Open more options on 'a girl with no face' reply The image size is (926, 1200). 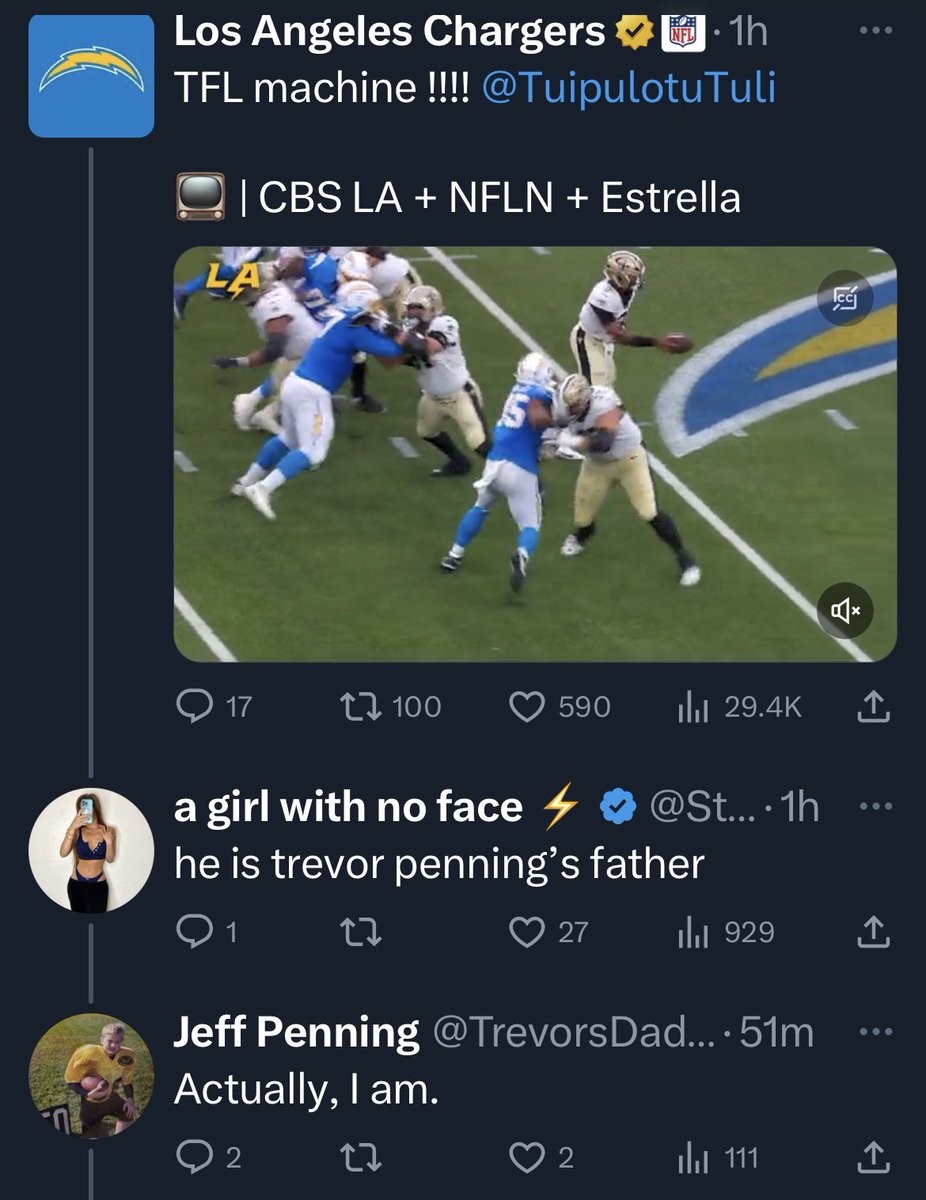874,806
